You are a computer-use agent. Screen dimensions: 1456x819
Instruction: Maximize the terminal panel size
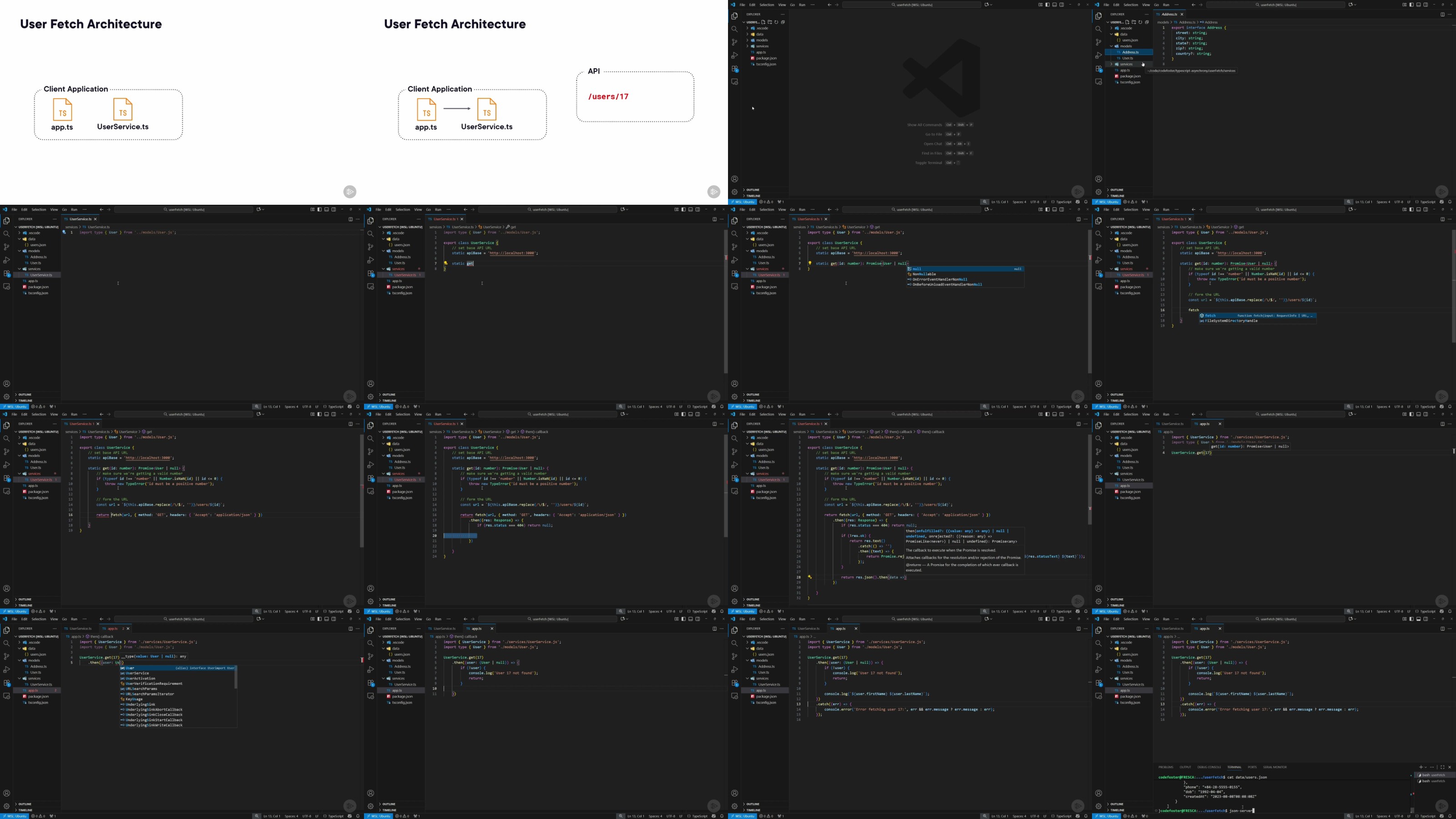[1442, 767]
